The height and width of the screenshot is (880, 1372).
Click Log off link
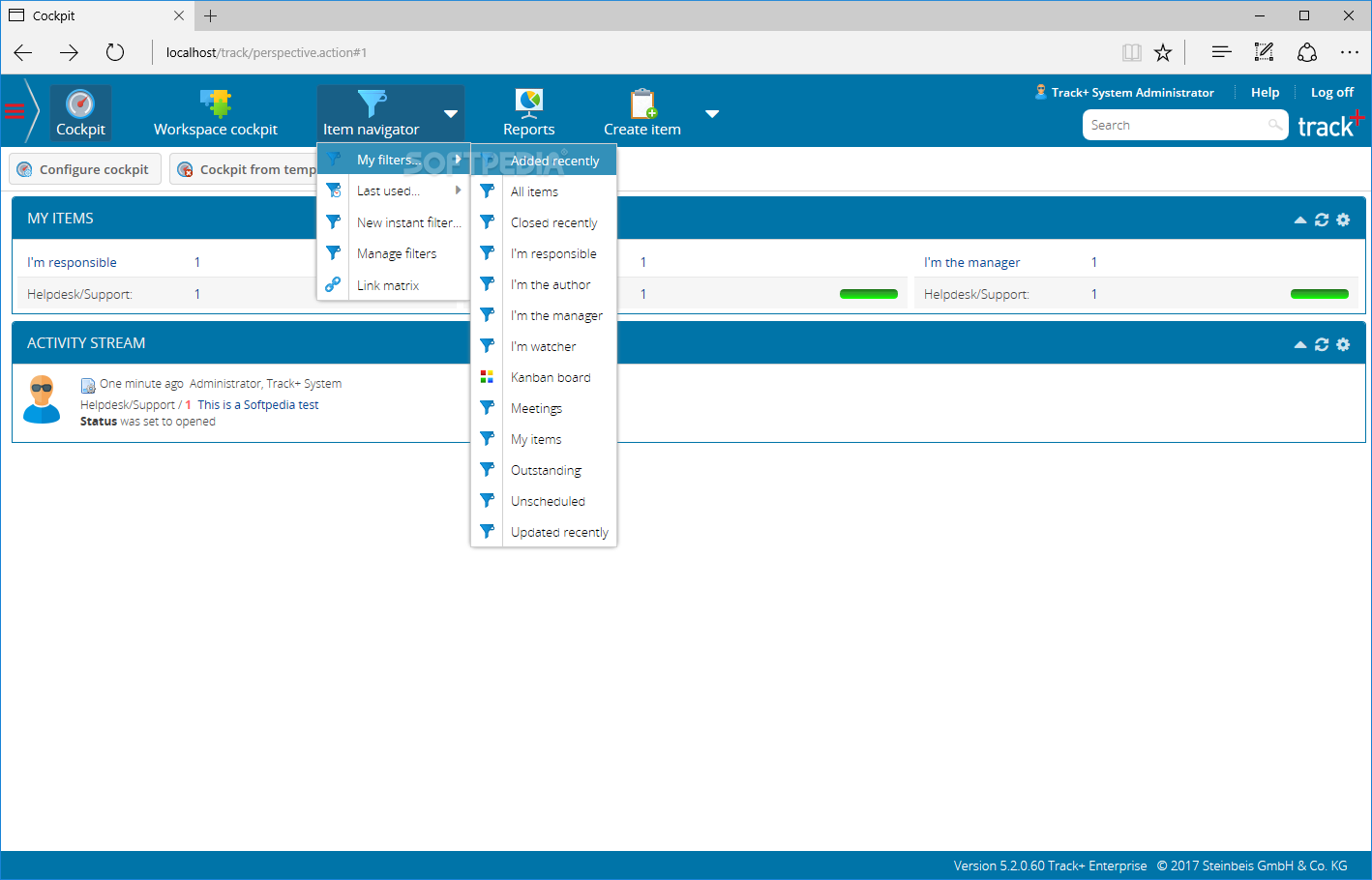click(x=1331, y=92)
